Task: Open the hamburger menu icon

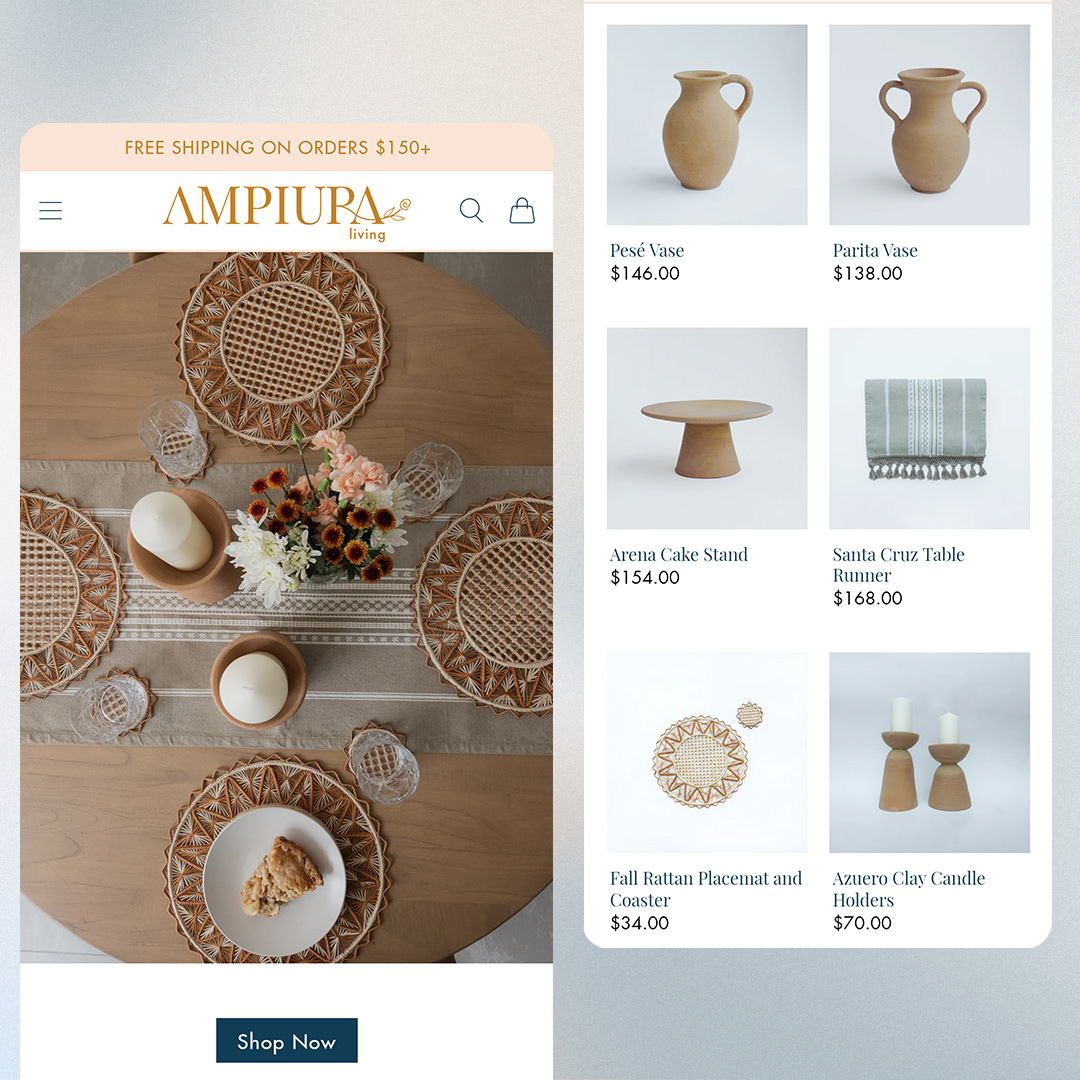Action: [x=50, y=211]
